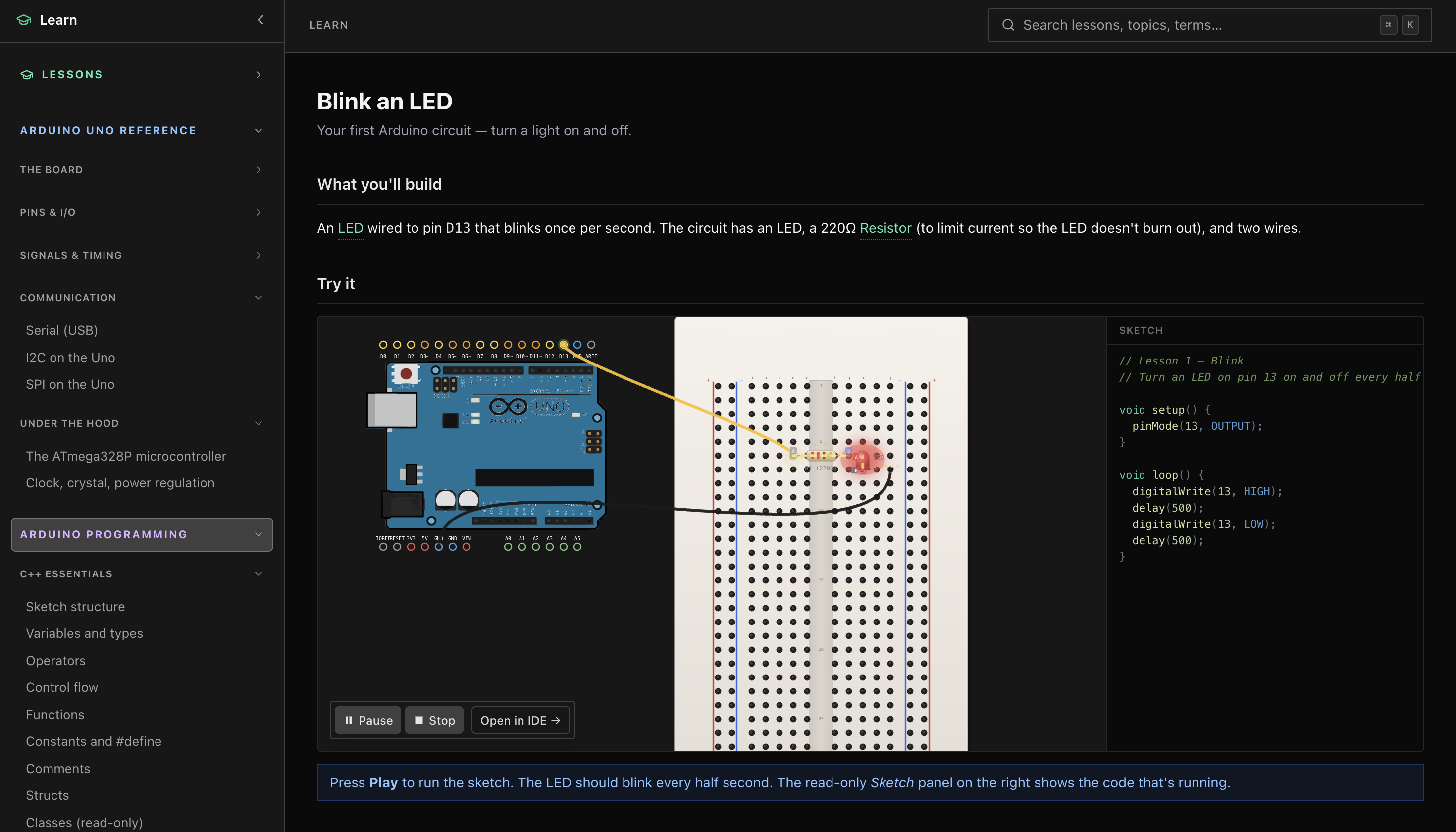Stop the sketch simulation
Viewport: 1456px width, 832px height.
point(434,720)
